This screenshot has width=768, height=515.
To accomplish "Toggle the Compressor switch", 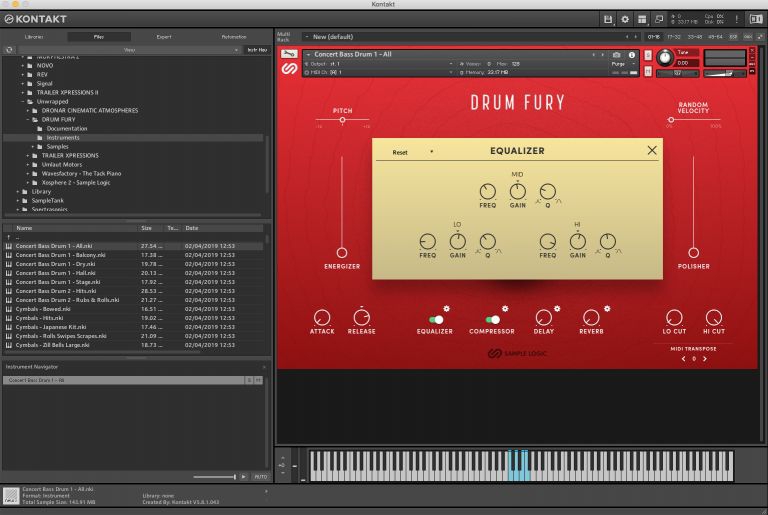I will pos(493,319).
